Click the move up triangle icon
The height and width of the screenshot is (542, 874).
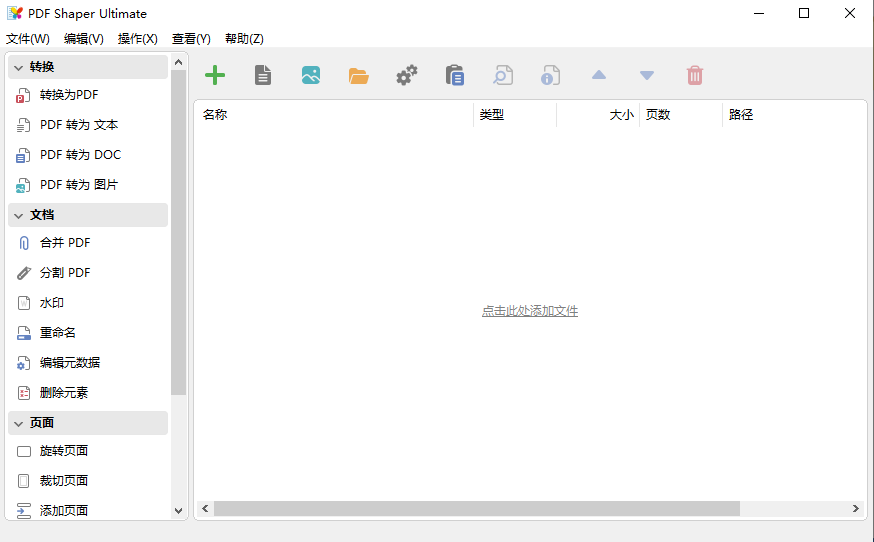599,75
